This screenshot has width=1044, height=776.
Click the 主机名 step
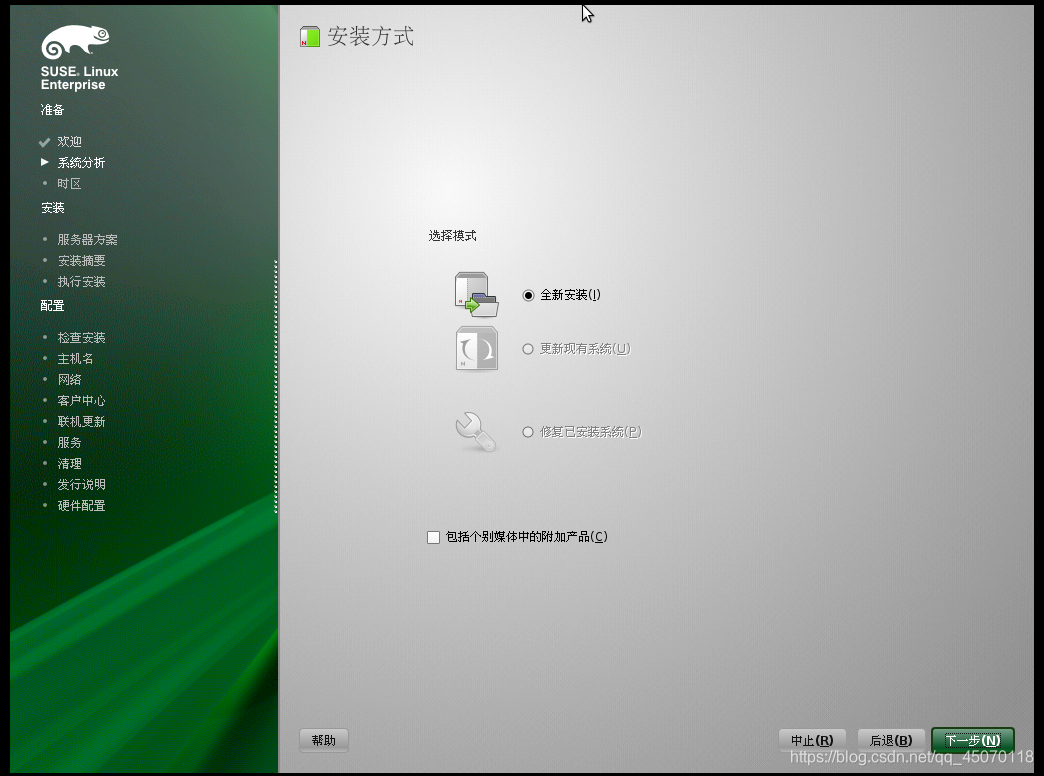coord(75,359)
